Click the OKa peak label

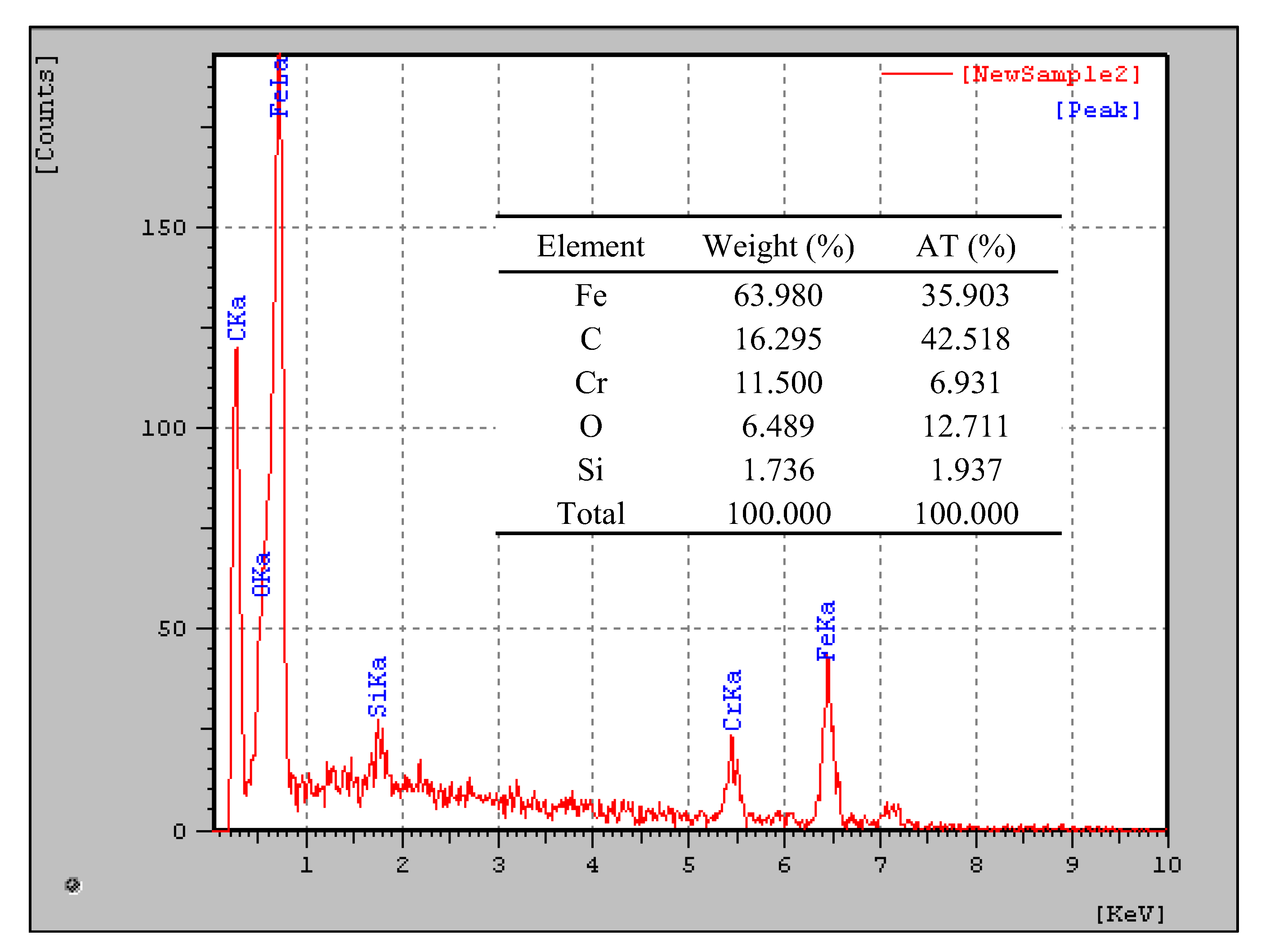click(x=261, y=575)
